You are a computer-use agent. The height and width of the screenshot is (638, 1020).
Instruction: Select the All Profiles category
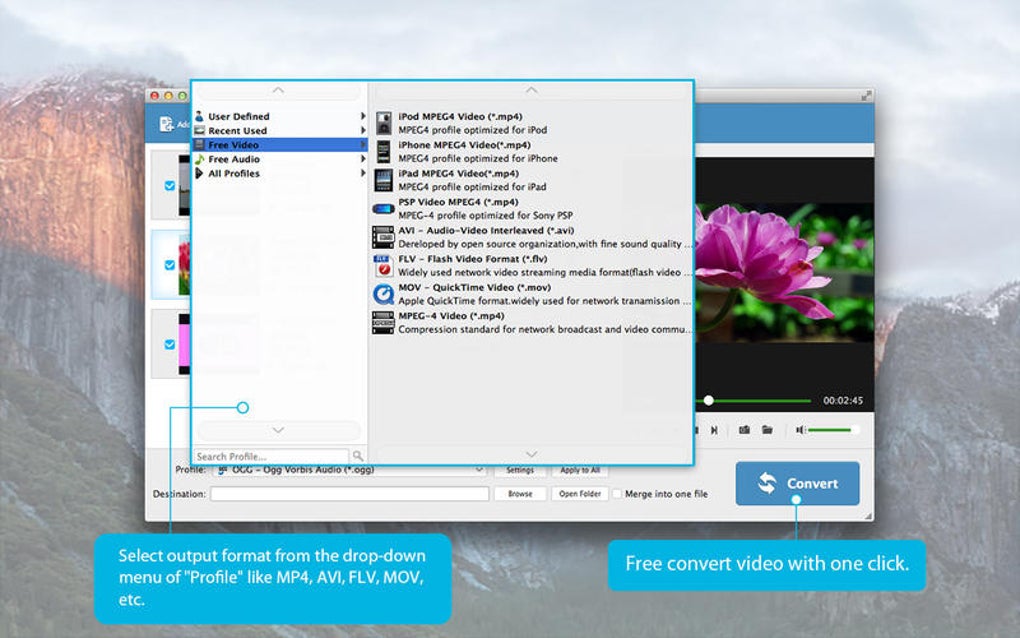click(280, 173)
